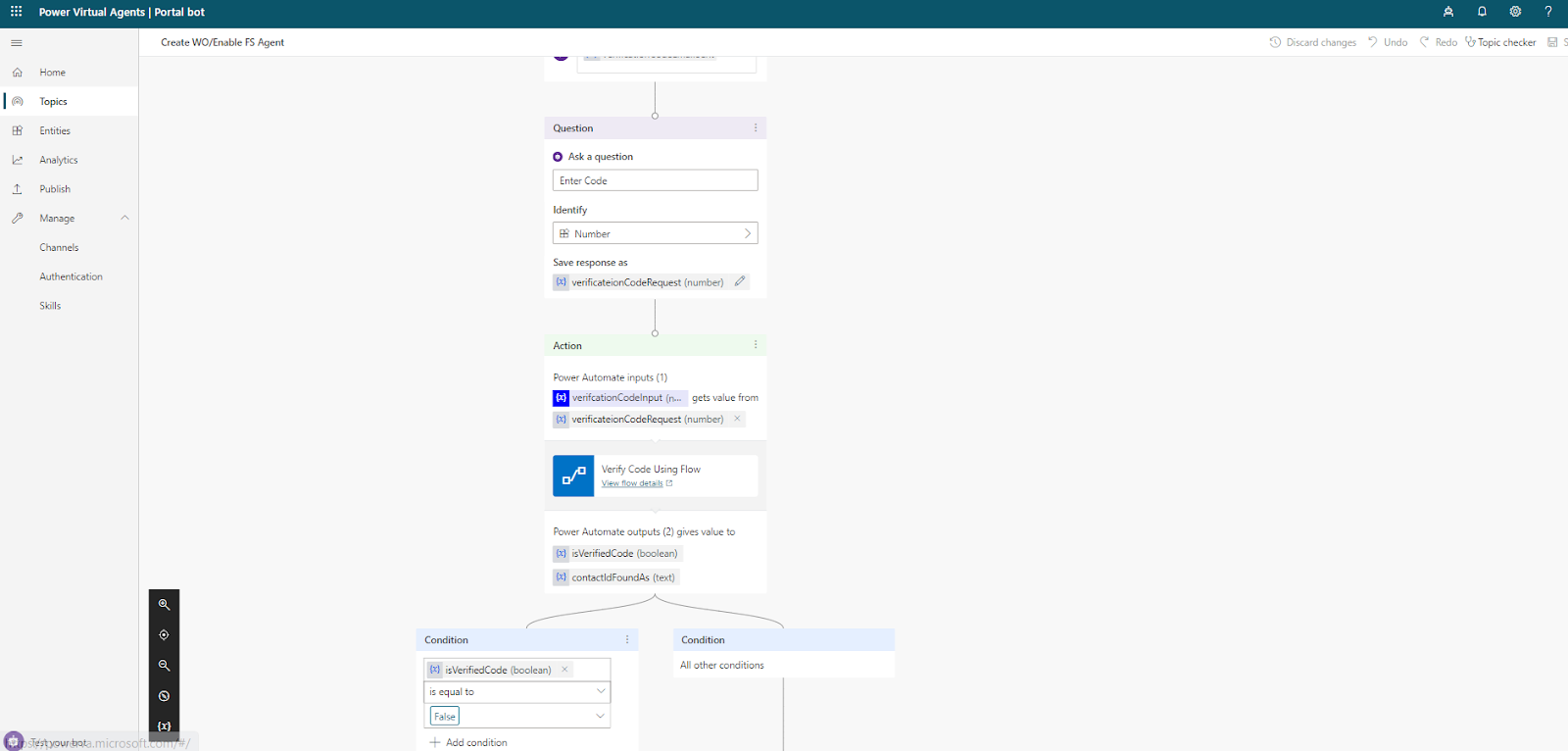Viewport: 1568px width, 751px height.
Task: Open the help question mark icon
Action: pos(1548,12)
